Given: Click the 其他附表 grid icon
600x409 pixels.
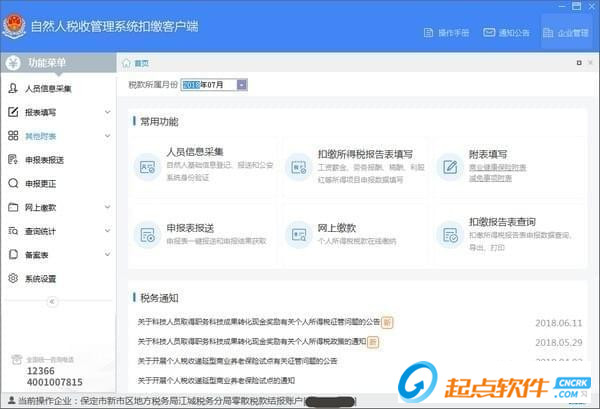Looking at the screenshot, I should tap(13, 135).
